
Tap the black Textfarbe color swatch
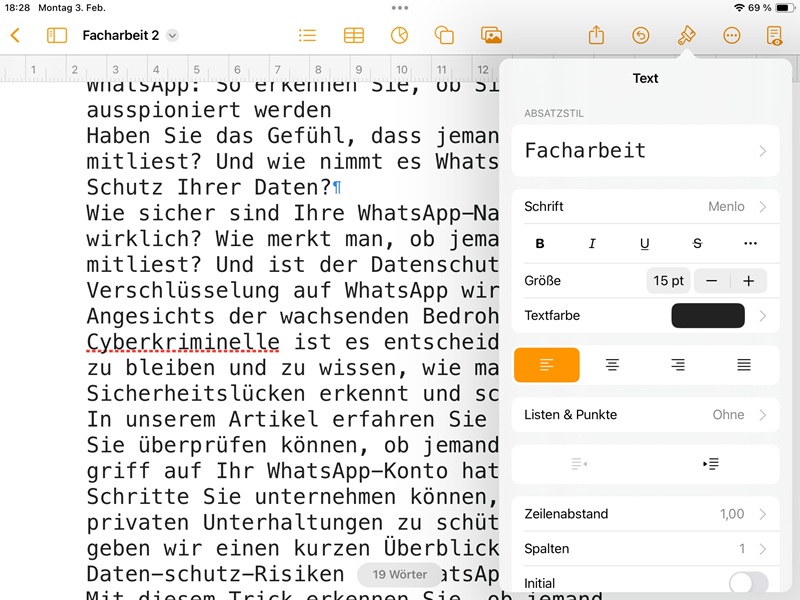tap(708, 315)
